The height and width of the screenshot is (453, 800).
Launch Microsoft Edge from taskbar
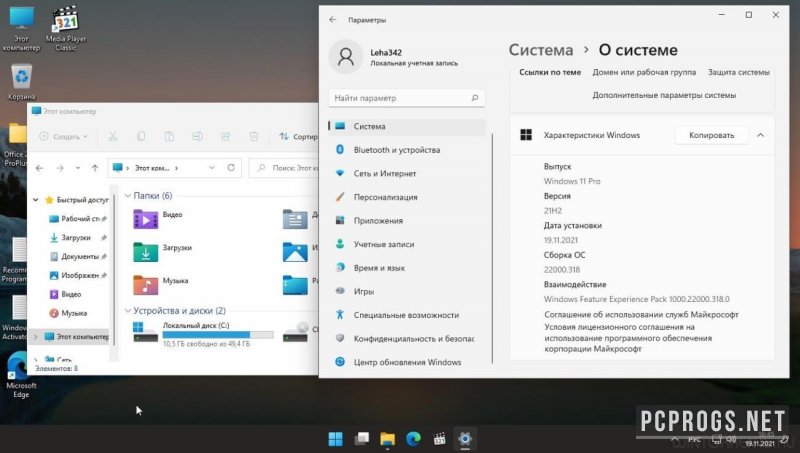point(413,439)
